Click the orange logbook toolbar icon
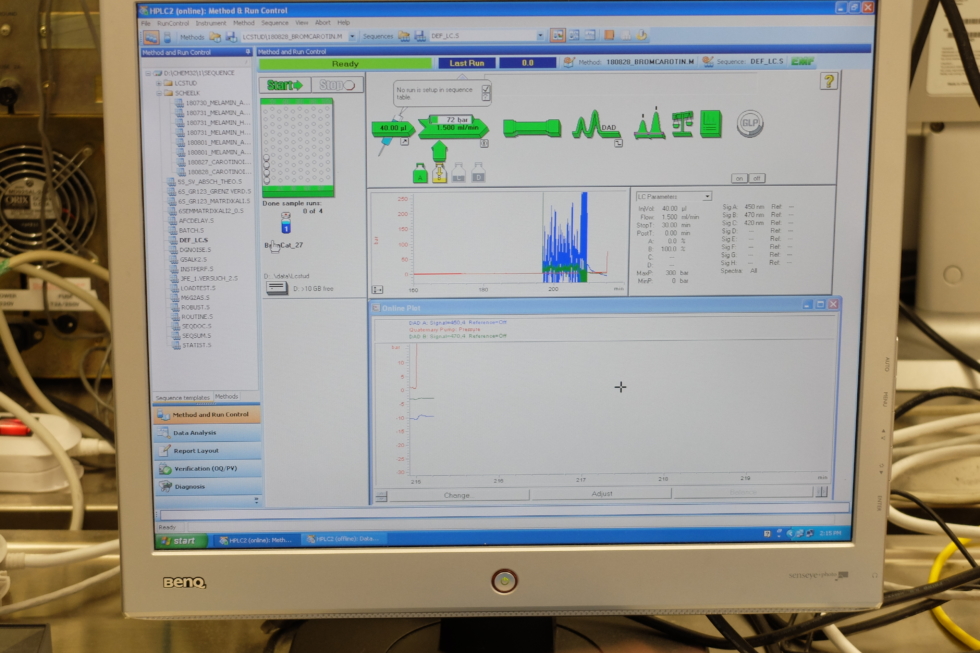 tap(609, 36)
